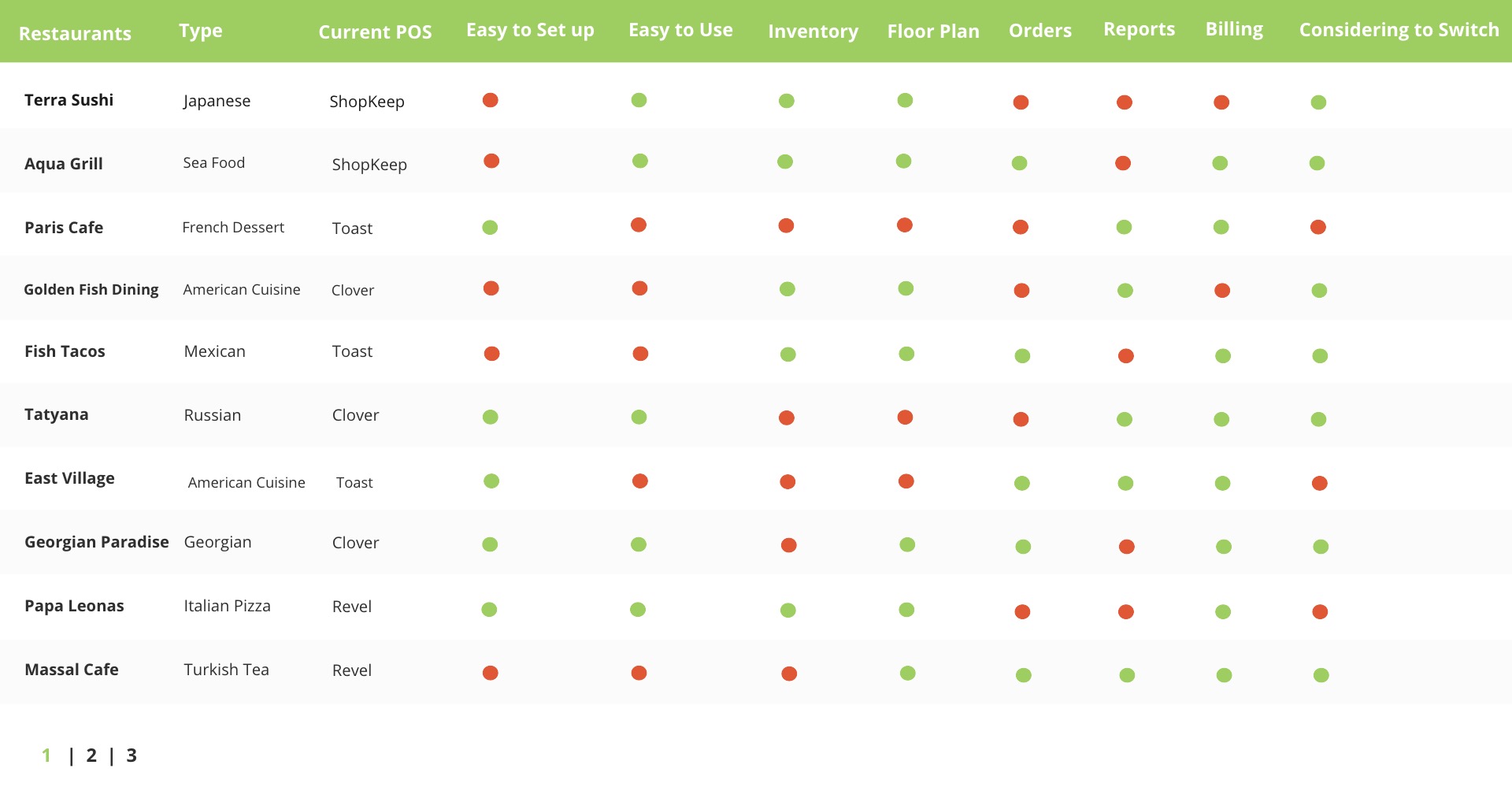Click the Orders column header

1040,31
